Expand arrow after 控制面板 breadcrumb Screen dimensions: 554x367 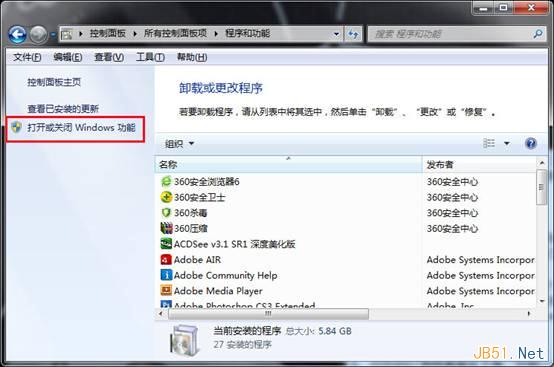[135, 34]
